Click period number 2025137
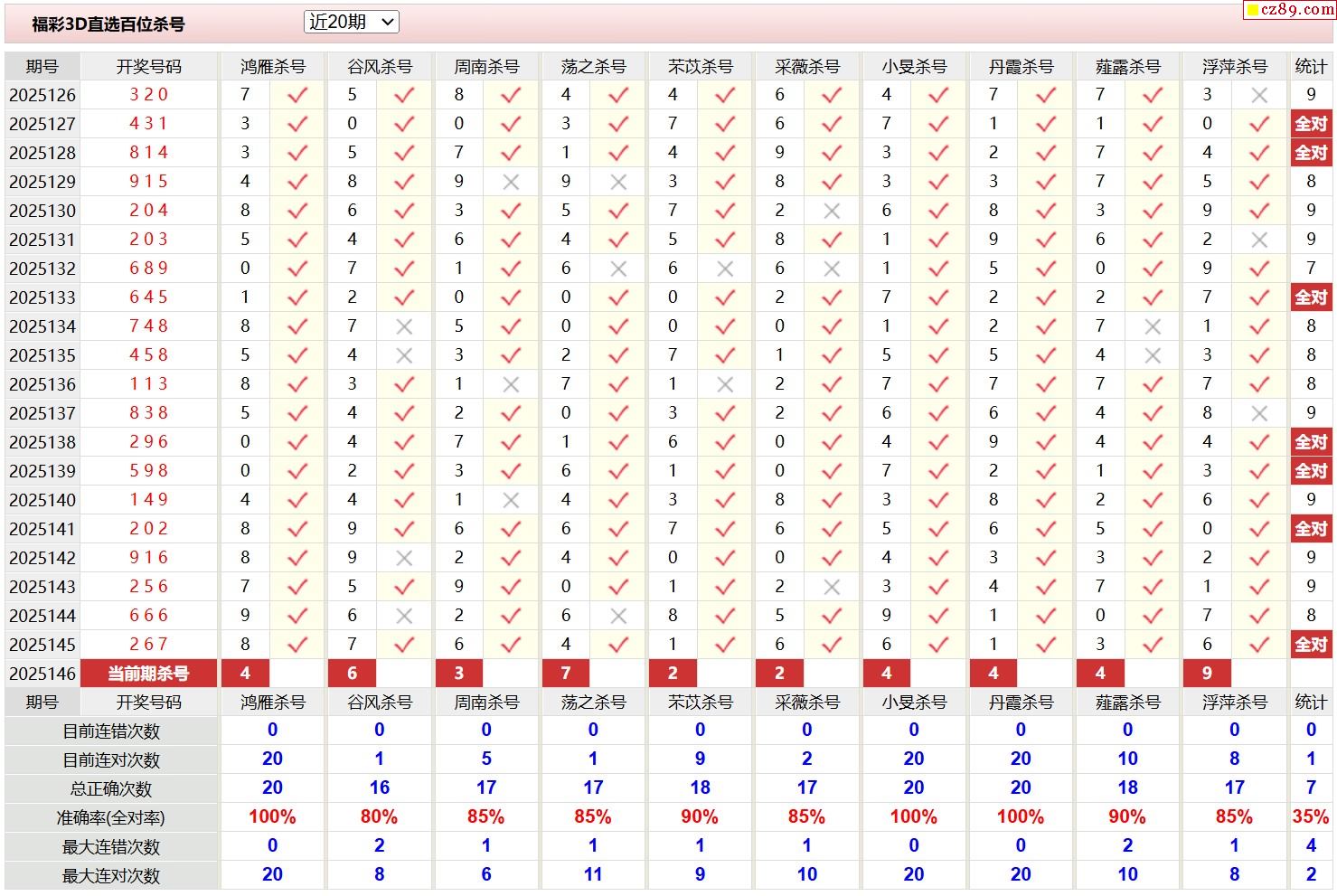 (42, 413)
